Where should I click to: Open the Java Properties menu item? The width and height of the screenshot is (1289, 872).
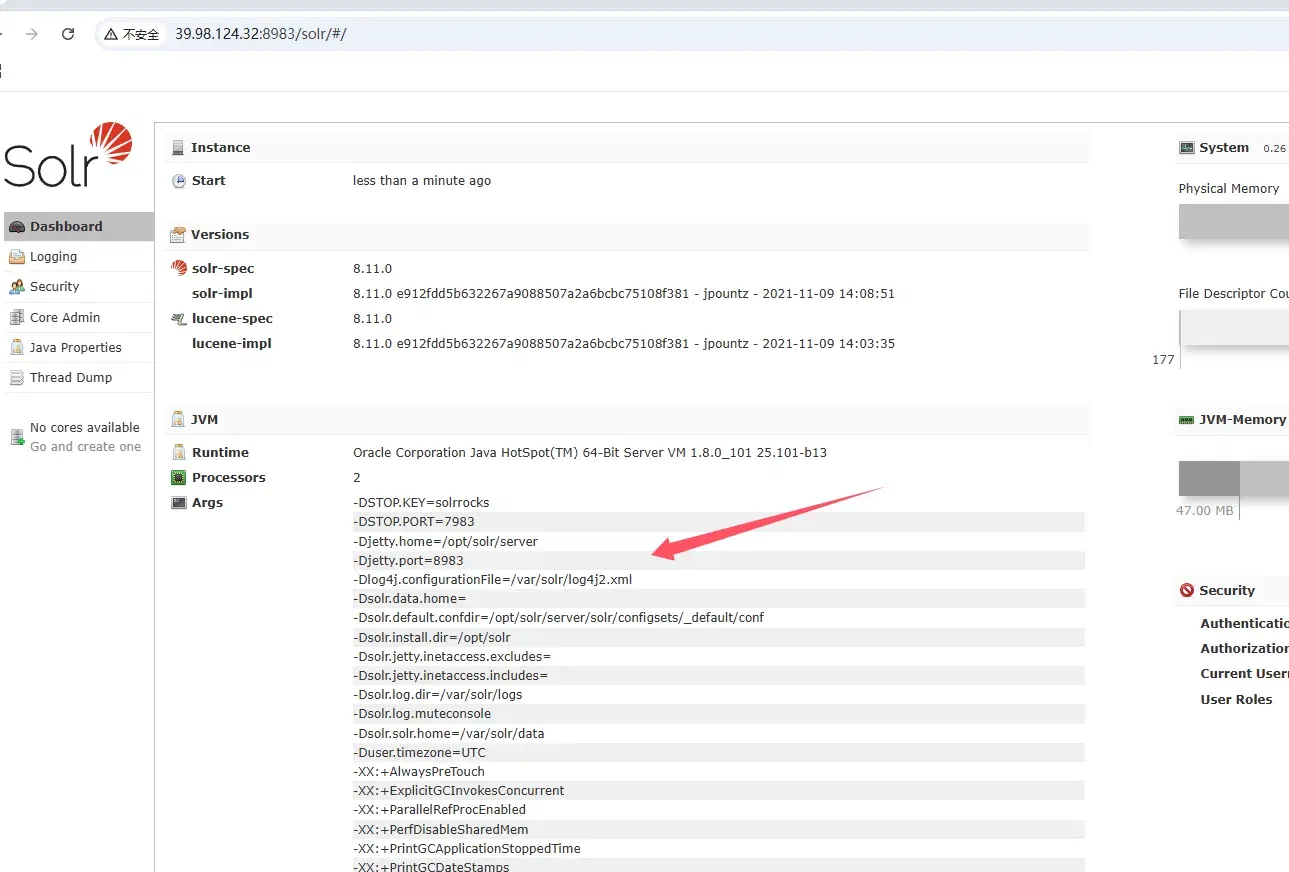(x=77, y=347)
